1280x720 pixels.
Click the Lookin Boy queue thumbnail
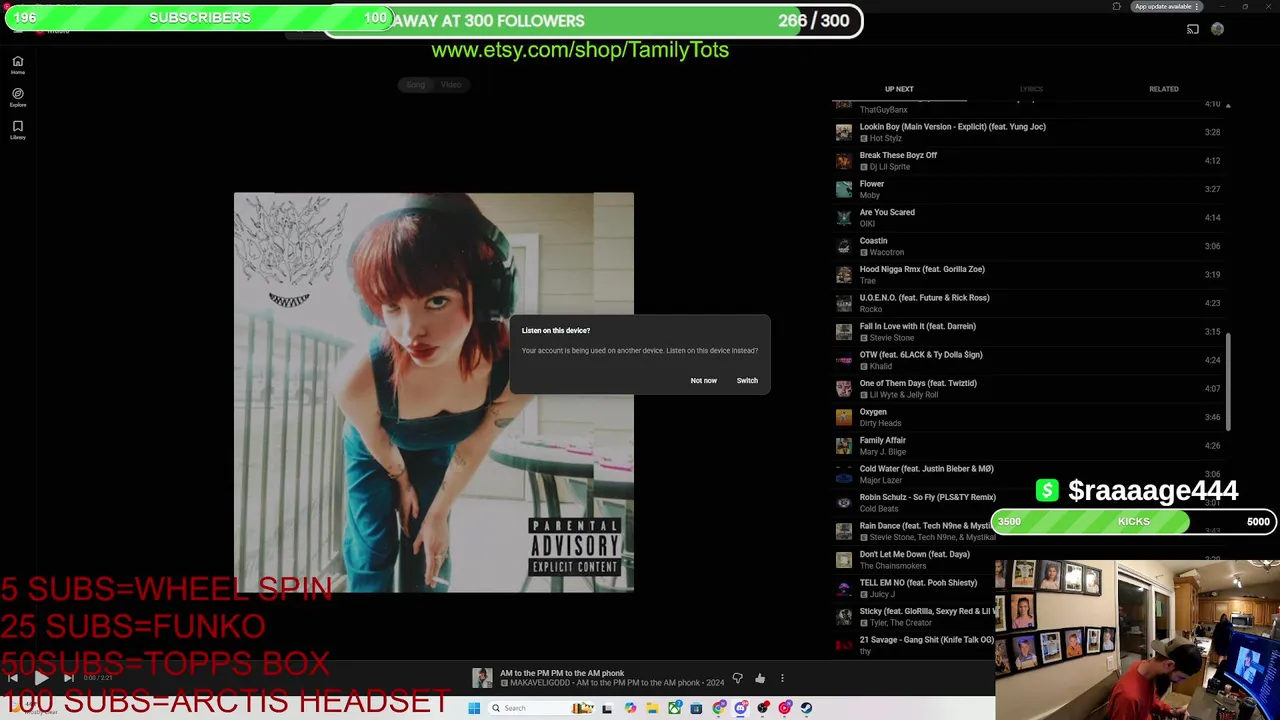[844, 132]
